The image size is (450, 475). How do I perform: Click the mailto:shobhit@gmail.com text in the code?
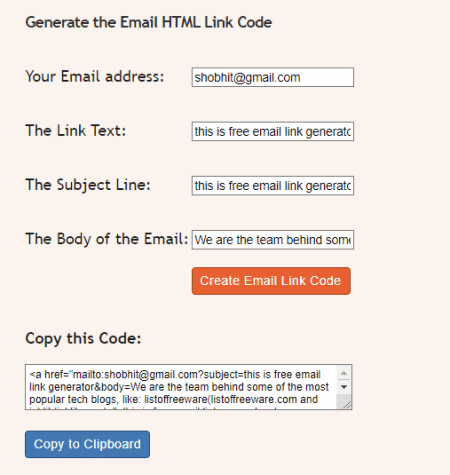(x=136, y=375)
